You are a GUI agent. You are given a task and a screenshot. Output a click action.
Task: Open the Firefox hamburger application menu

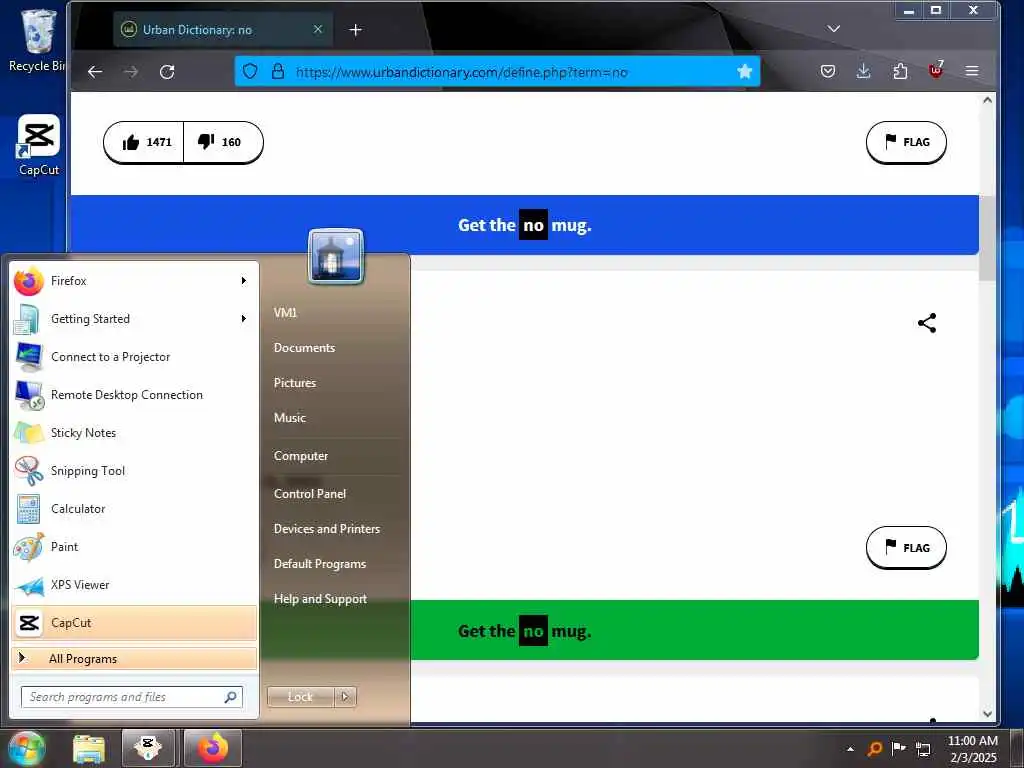tap(972, 71)
